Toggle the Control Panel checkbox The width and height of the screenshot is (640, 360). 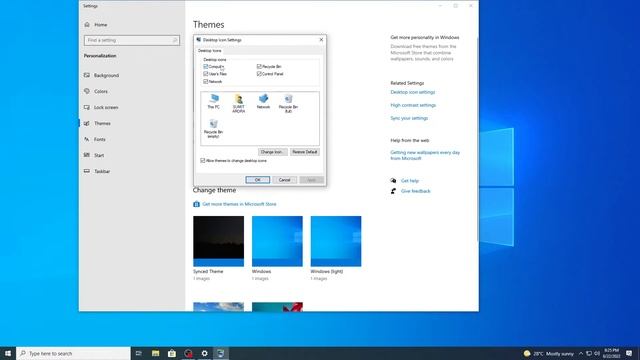pyautogui.click(x=259, y=74)
